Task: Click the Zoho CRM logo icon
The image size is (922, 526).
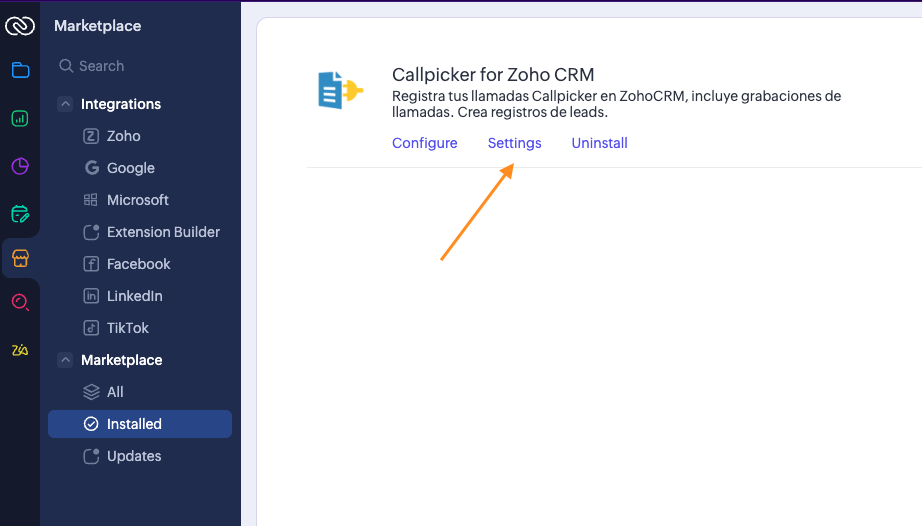Action: 20,26
